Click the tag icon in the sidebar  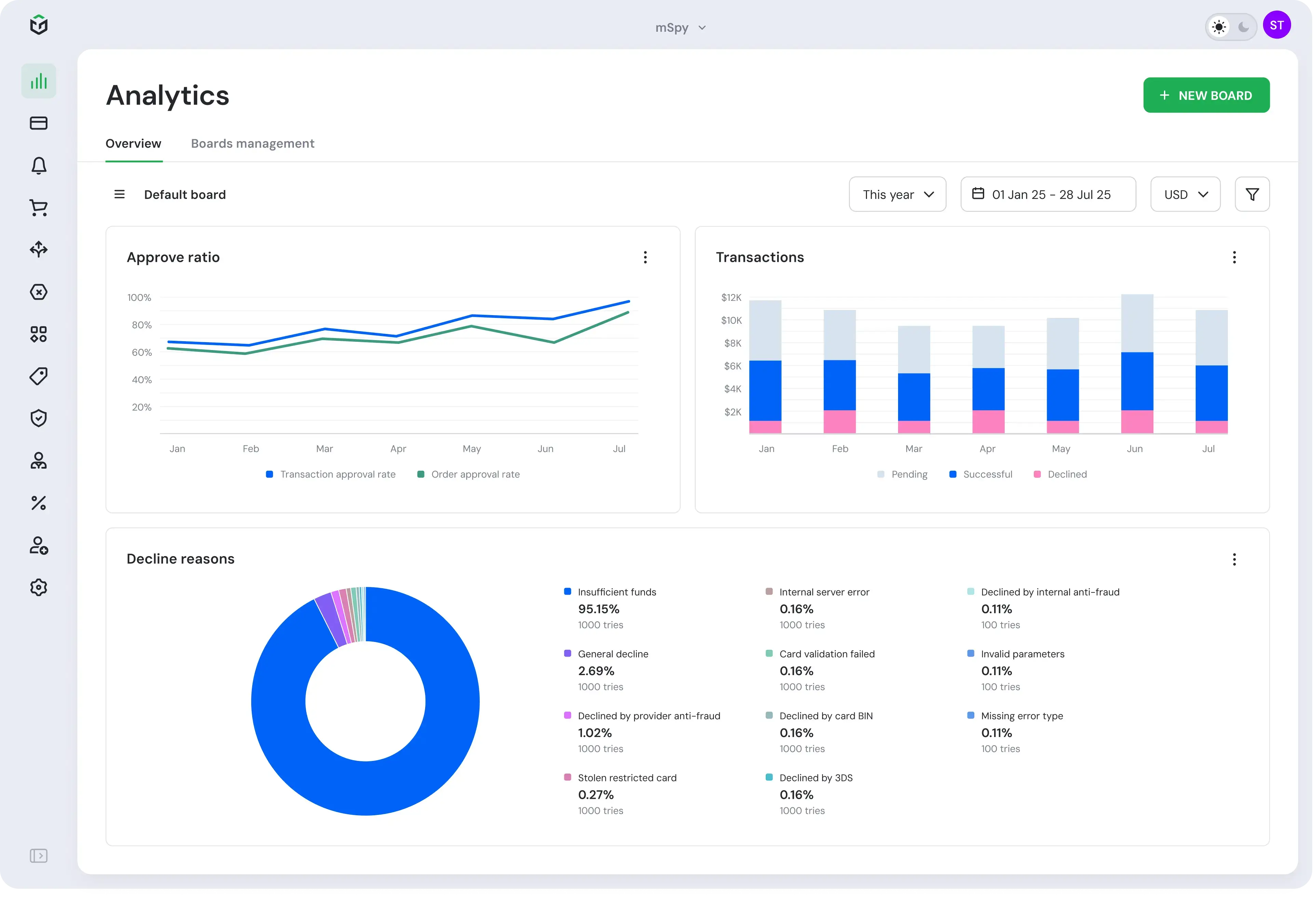(x=38, y=376)
